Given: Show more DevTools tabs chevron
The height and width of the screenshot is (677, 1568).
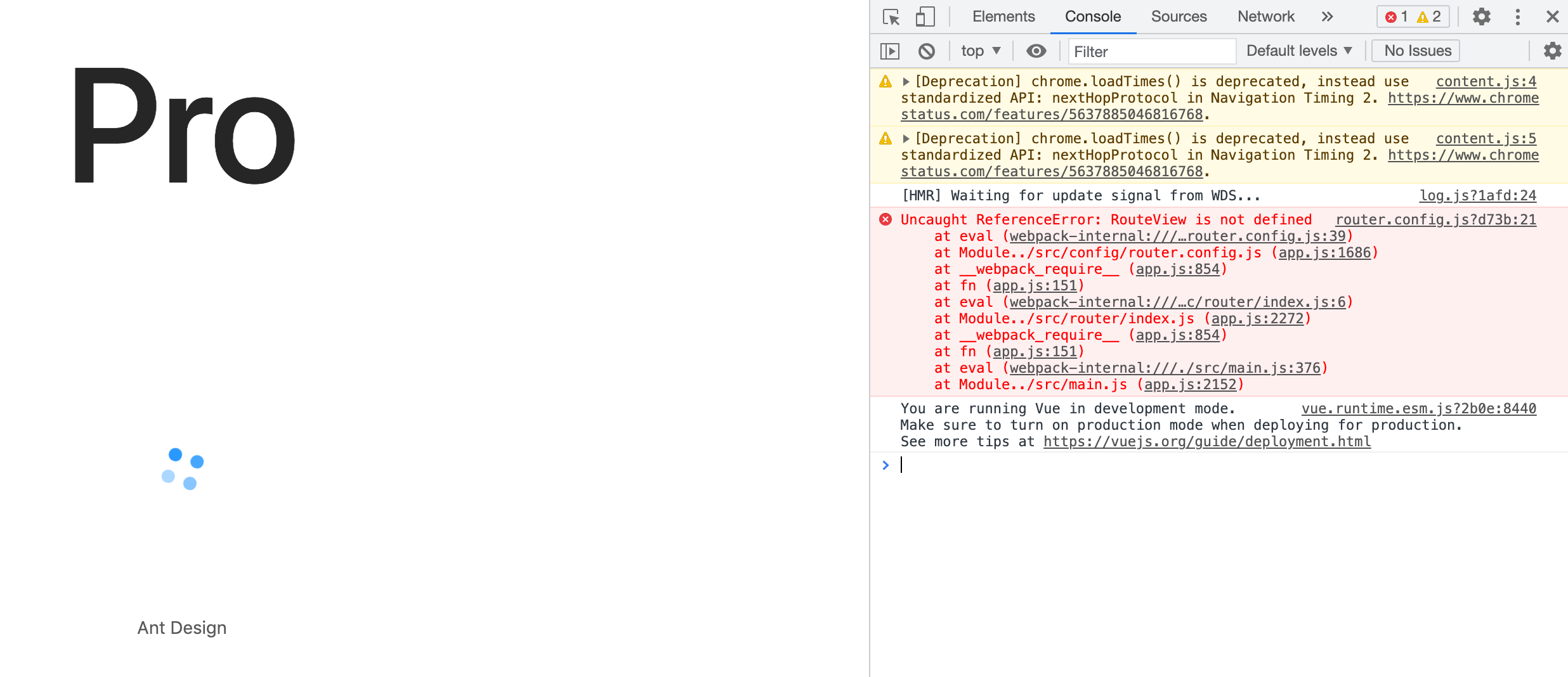Looking at the screenshot, I should [1327, 17].
